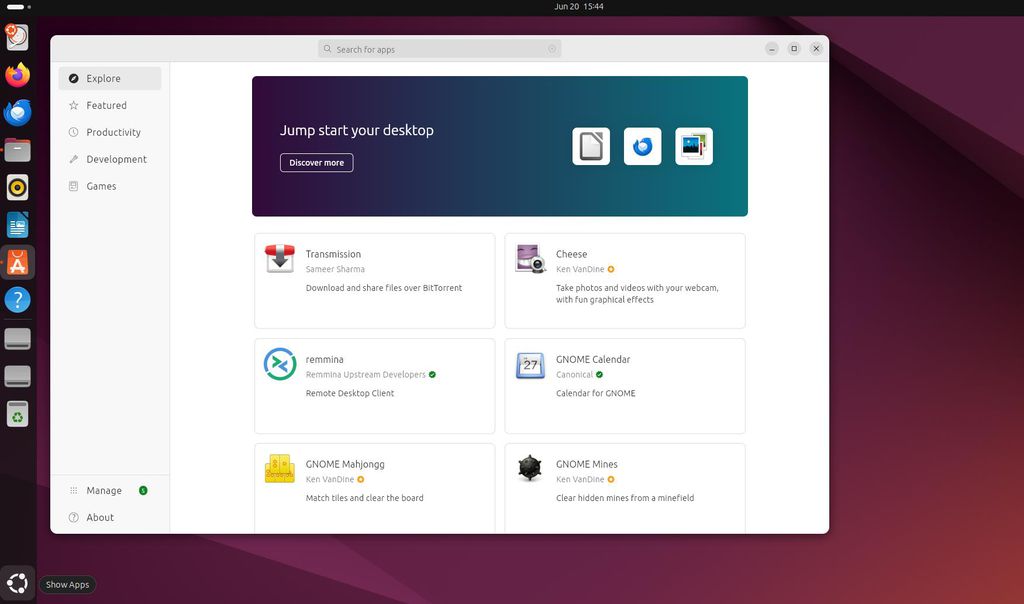
Task: Switch to the Featured category
Action: click(105, 105)
